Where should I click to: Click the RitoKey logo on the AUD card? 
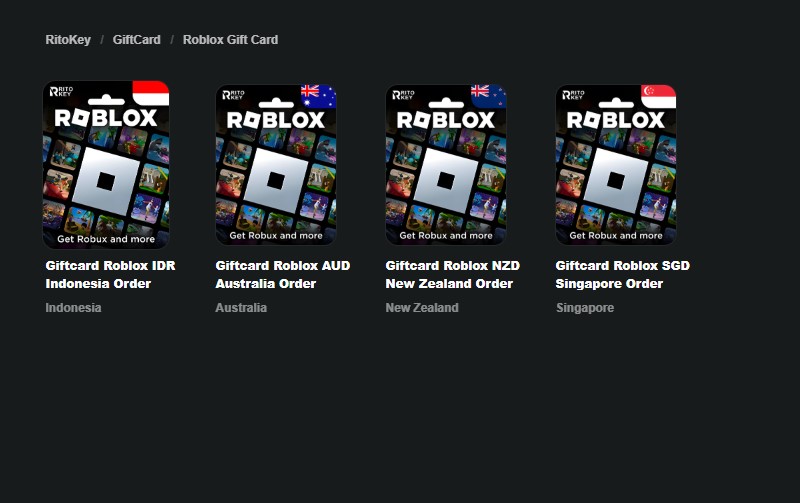point(233,95)
